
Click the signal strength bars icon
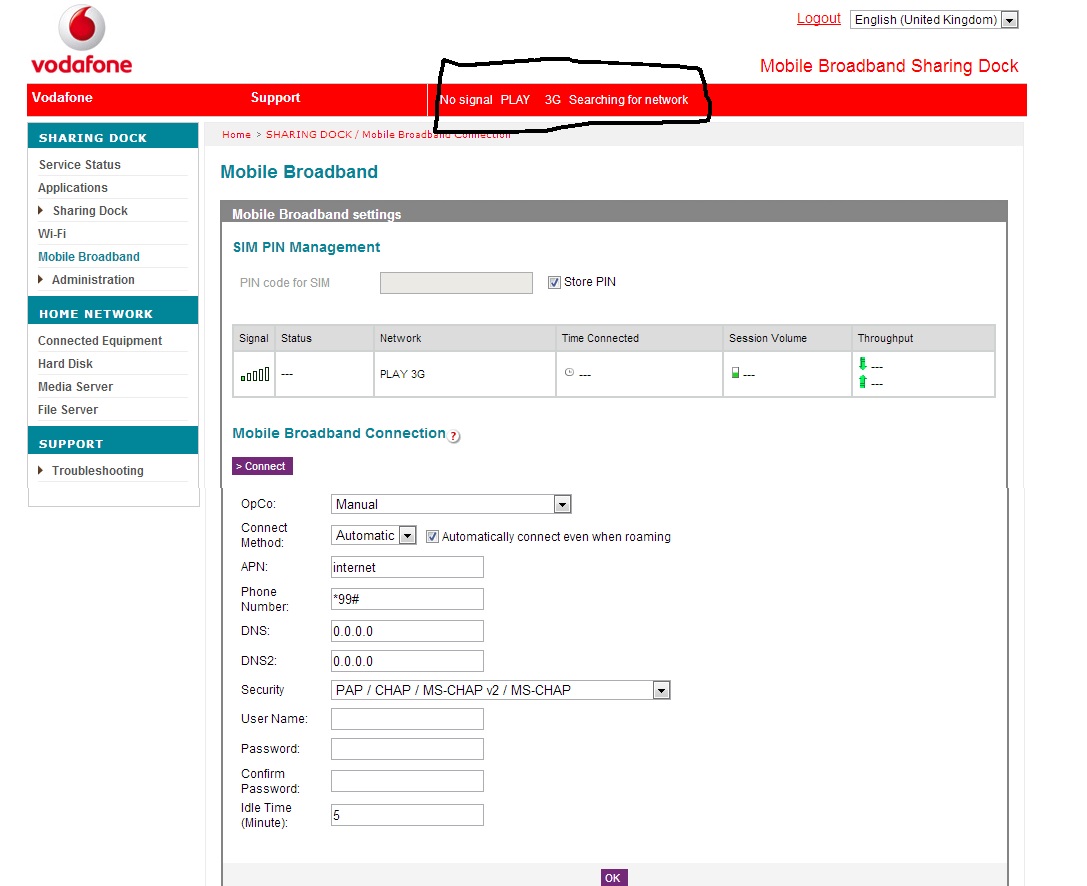tap(255, 374)
